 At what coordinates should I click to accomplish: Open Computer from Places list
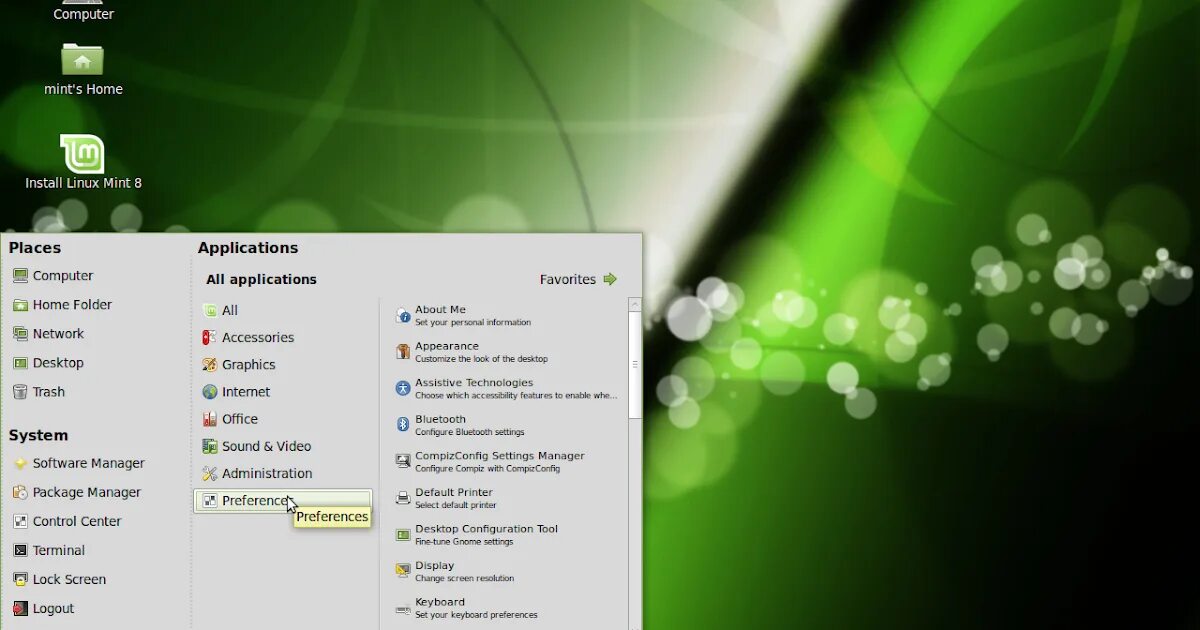tap(63, 276)
